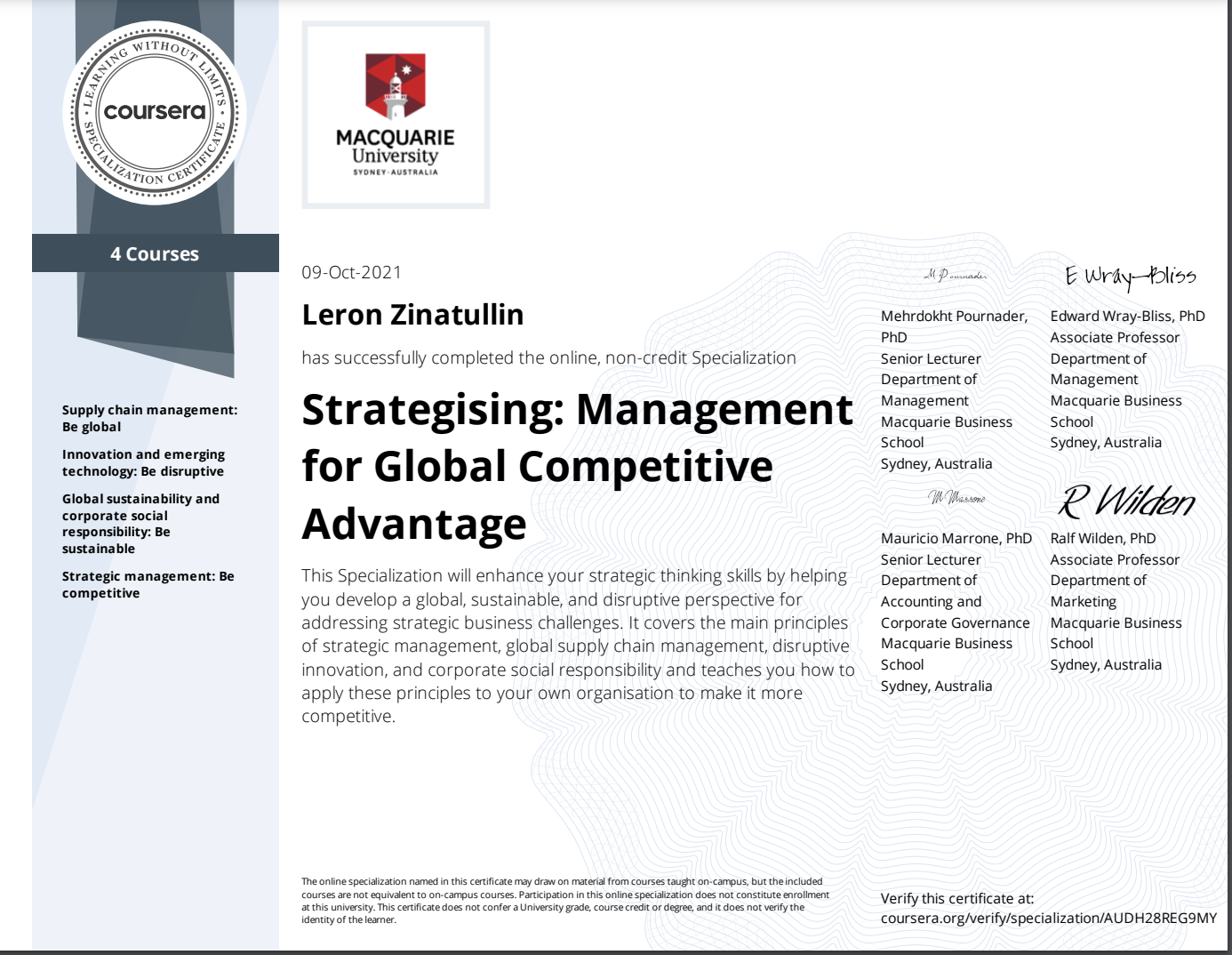
Task: Click the "4 Courses" banner
Action: coord(155,253)
